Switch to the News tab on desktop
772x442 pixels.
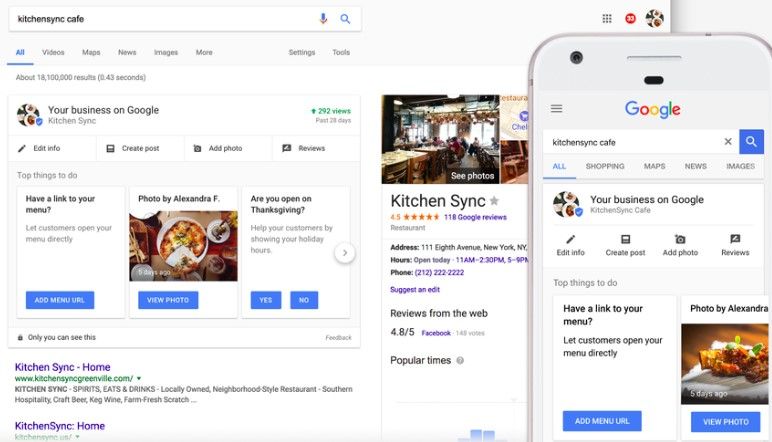(x=127, y=52)
